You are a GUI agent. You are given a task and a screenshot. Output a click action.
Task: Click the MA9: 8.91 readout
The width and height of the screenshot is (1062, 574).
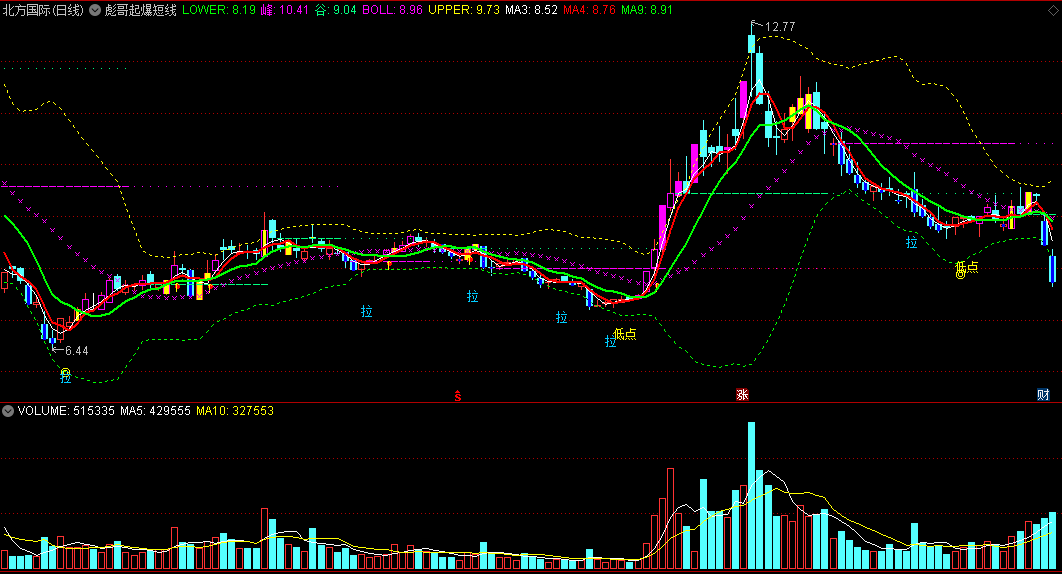pyautogui.click(x=646, y=10)
